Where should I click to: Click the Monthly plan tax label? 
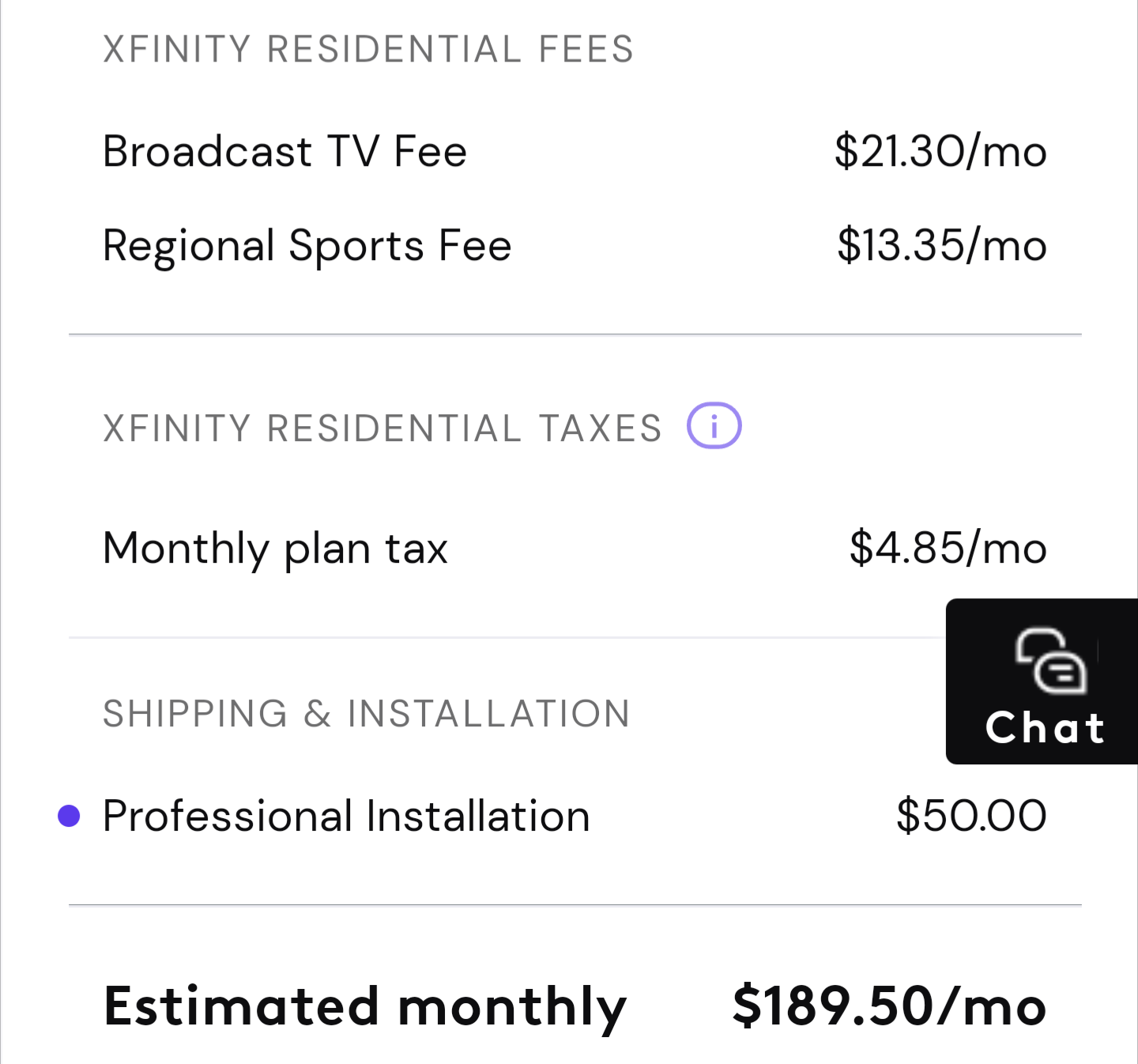[275, 549]
